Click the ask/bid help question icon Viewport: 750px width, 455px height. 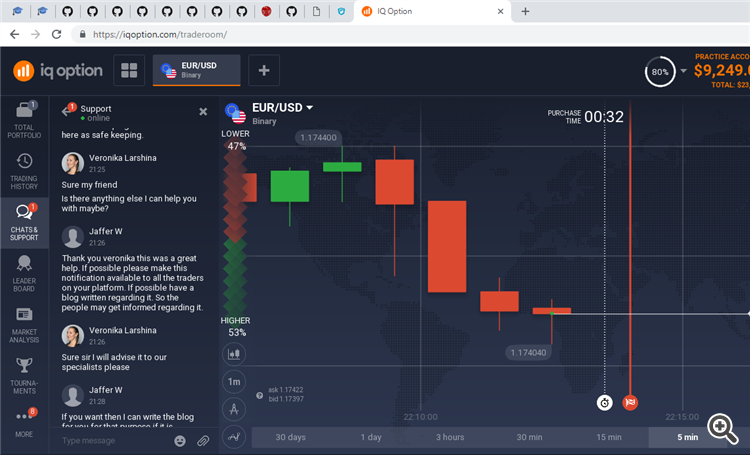click(x=259, y=395)
